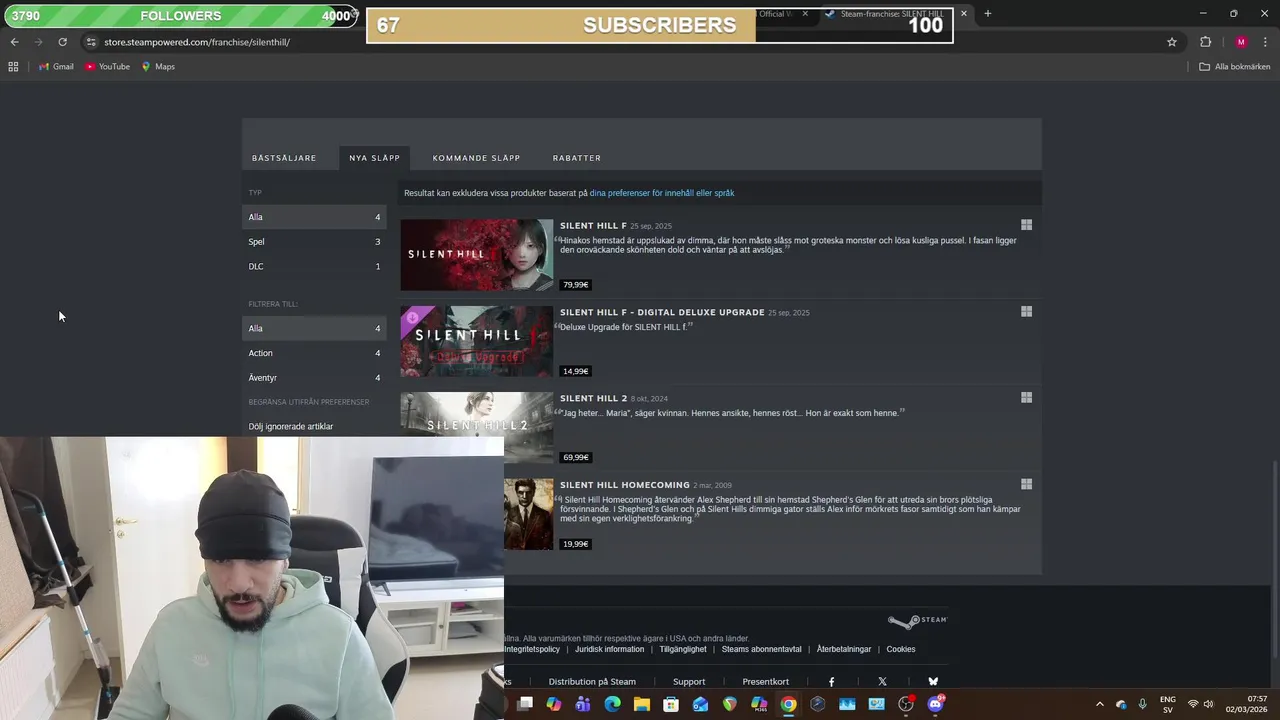Open Tillgänglighet footer link
Screen dimensions: 1280x720
click(683, 649)
